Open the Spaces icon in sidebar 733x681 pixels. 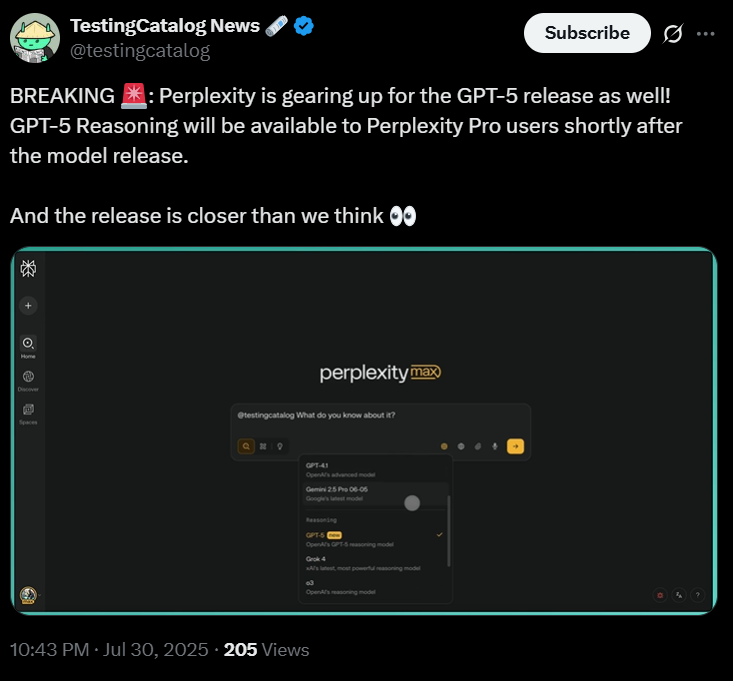tap(29, 410)
